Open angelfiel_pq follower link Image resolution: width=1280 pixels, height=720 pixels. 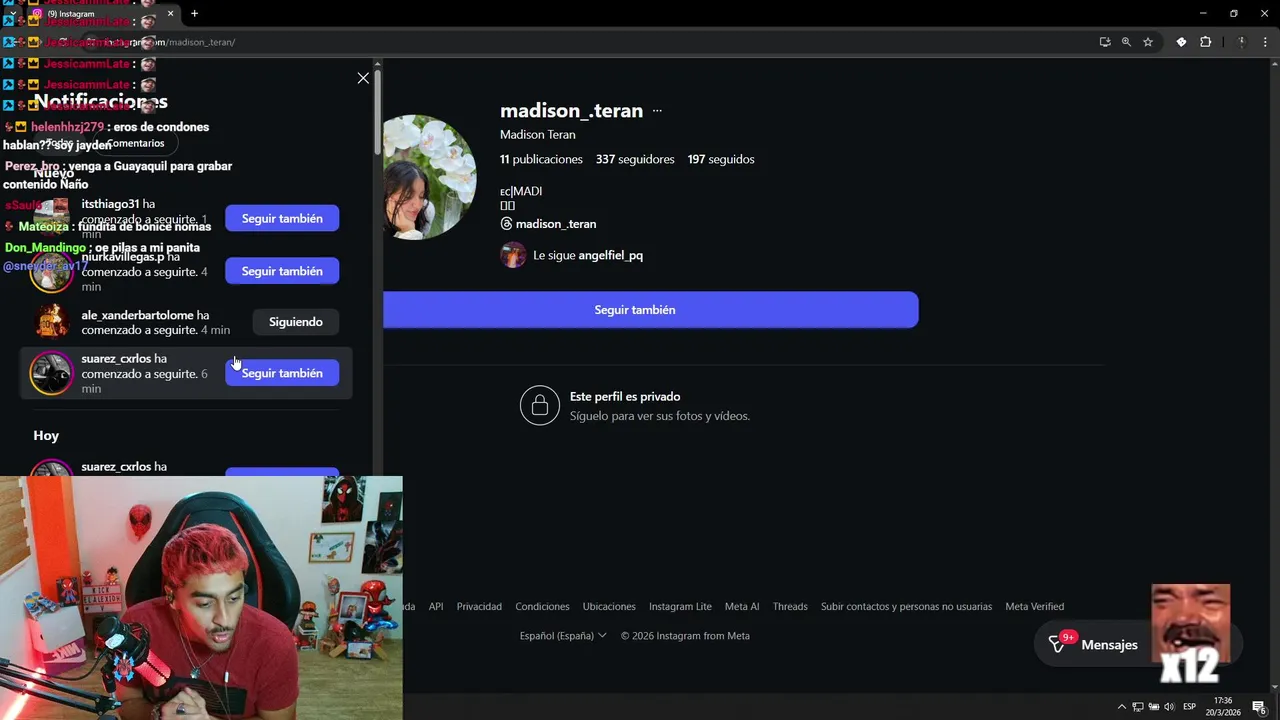tap(610, 255)
